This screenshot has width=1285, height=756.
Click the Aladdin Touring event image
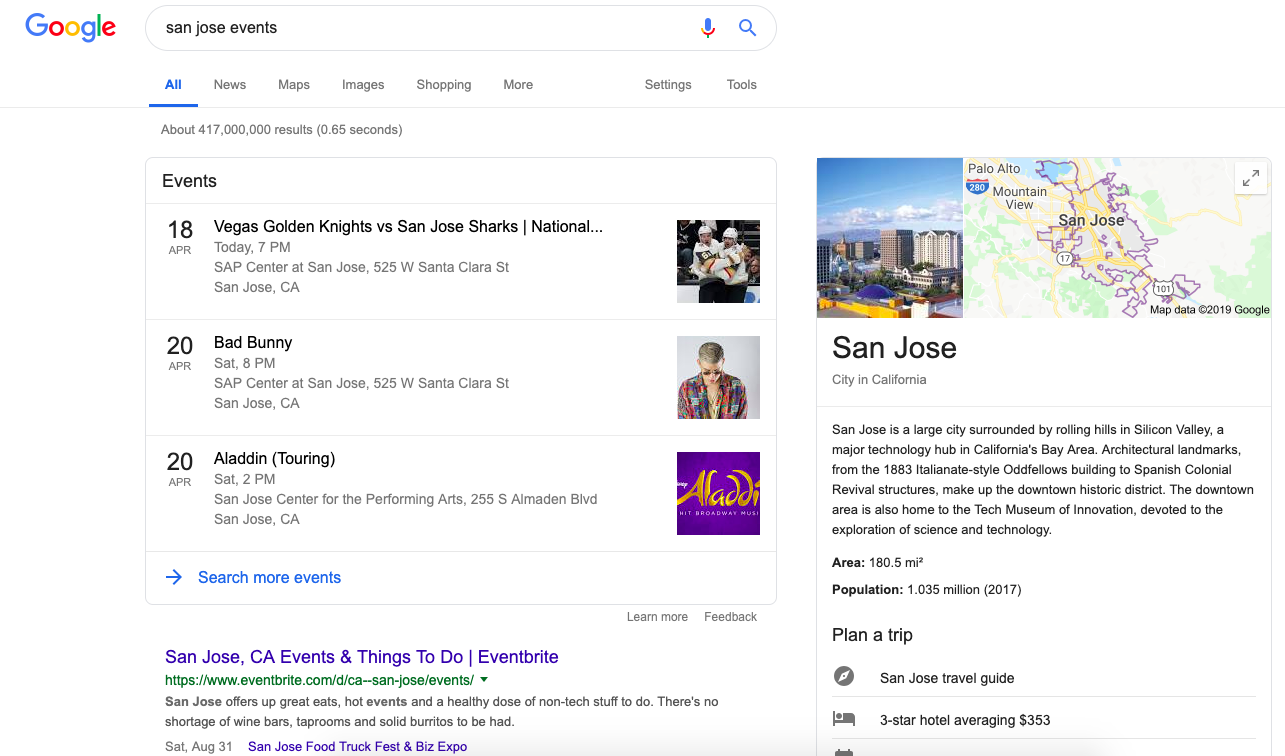pos(718,493)
